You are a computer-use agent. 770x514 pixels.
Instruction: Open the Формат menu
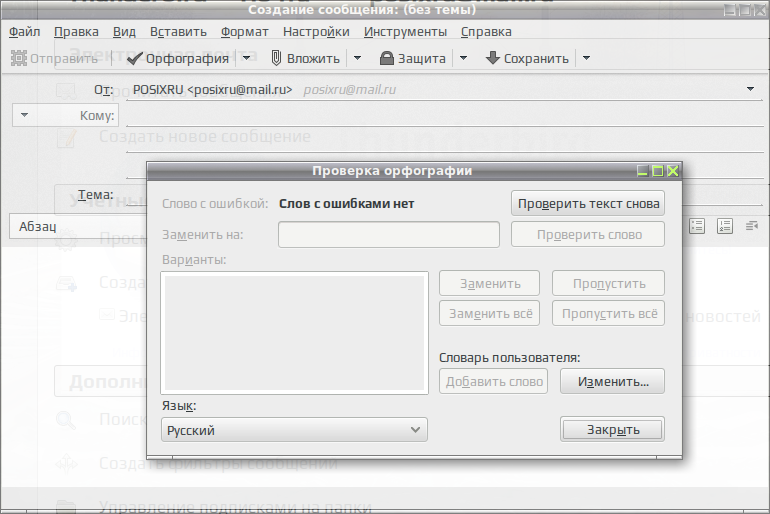coord(245,32)
